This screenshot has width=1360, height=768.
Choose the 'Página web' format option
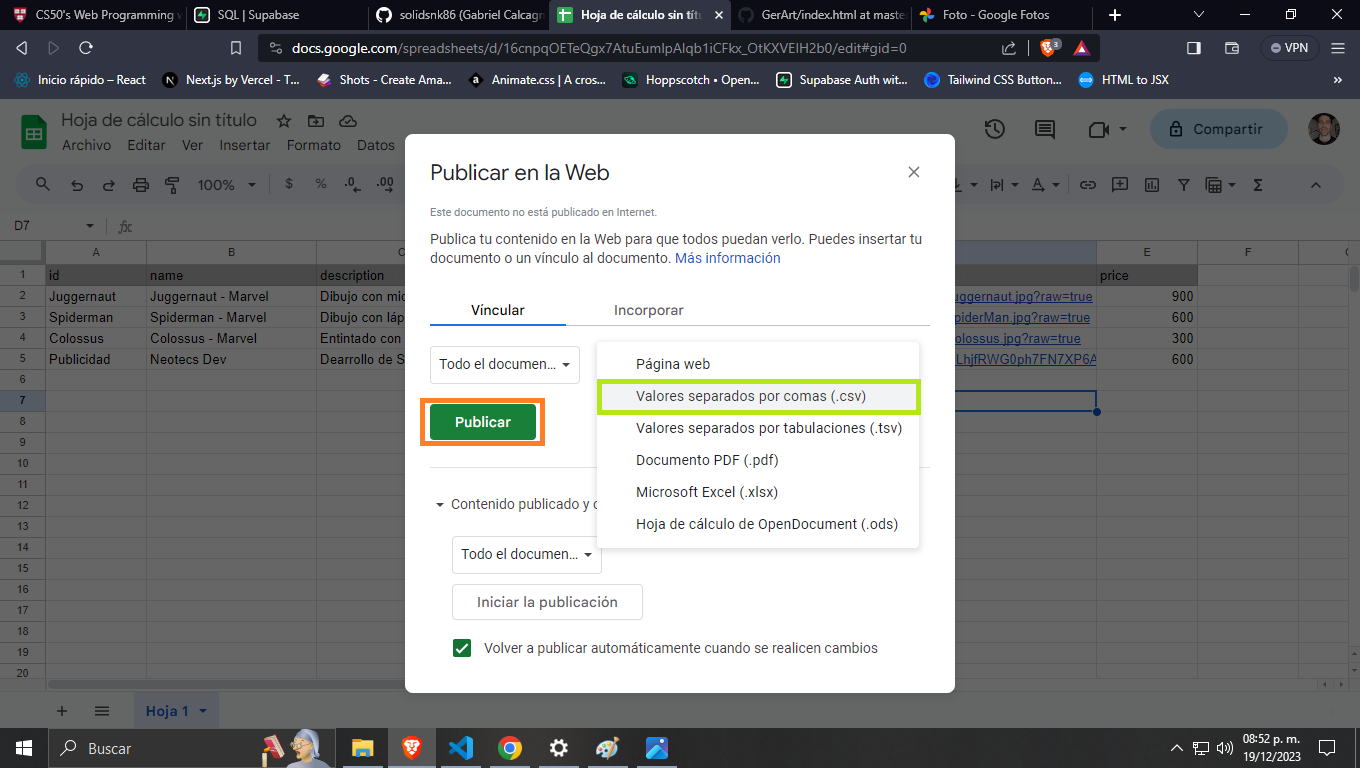758,364
